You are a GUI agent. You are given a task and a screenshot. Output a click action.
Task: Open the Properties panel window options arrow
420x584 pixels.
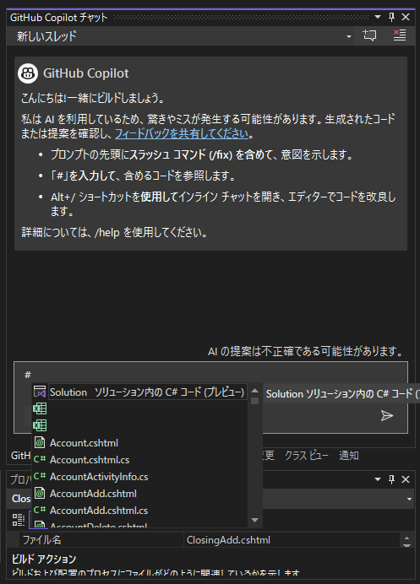click(x=378, y=479)
